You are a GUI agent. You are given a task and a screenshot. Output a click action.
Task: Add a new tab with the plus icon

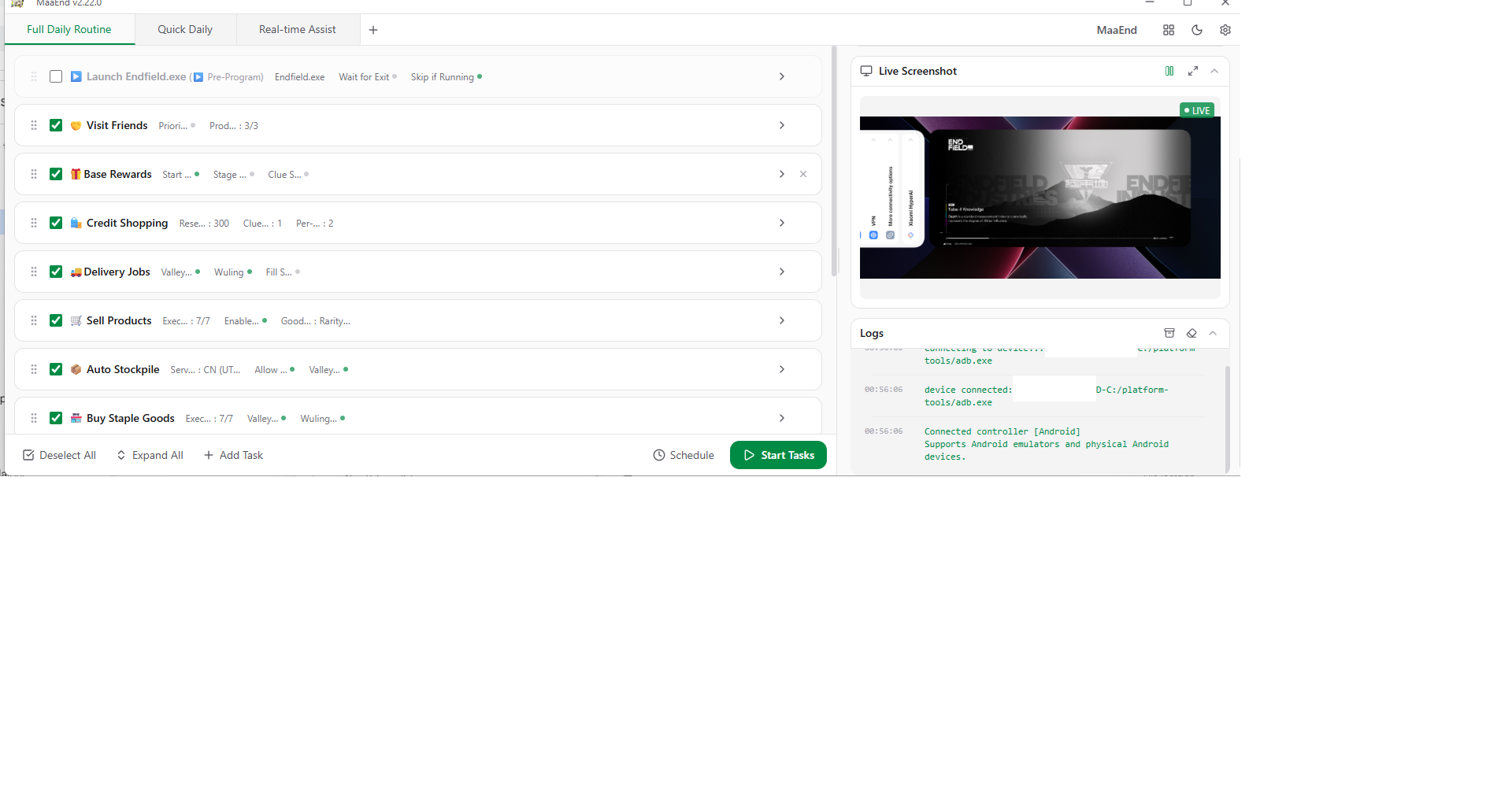pyautogui.click(x=373, y=30)
